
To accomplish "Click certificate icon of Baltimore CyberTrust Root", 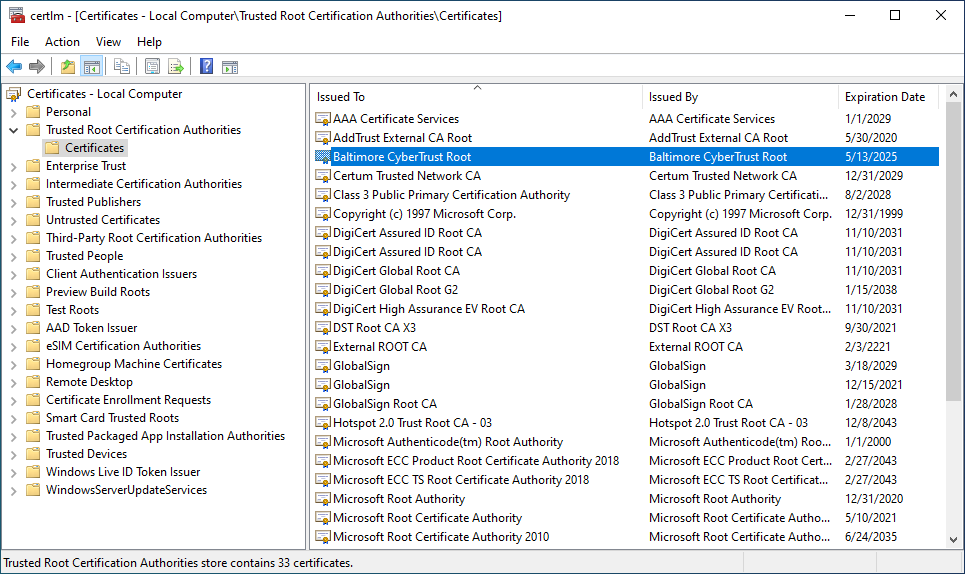I will click(x=322, y=157).
